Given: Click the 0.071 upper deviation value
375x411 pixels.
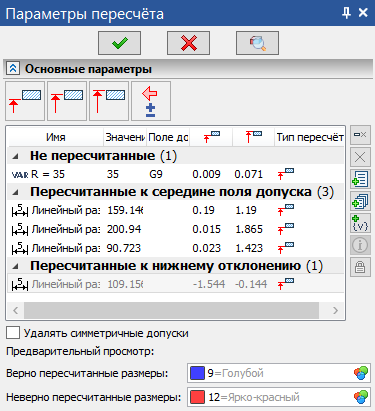Looking at the screenshot, I should point(249,174).
